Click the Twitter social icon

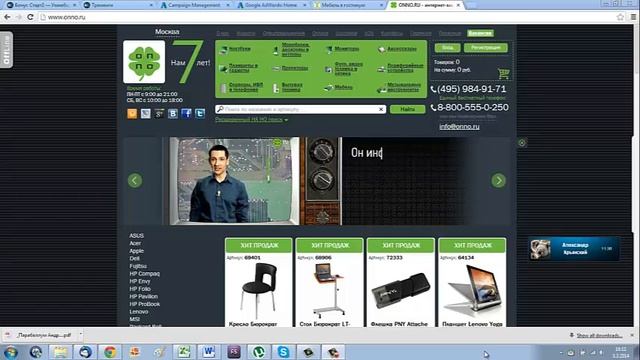point(200,113)
